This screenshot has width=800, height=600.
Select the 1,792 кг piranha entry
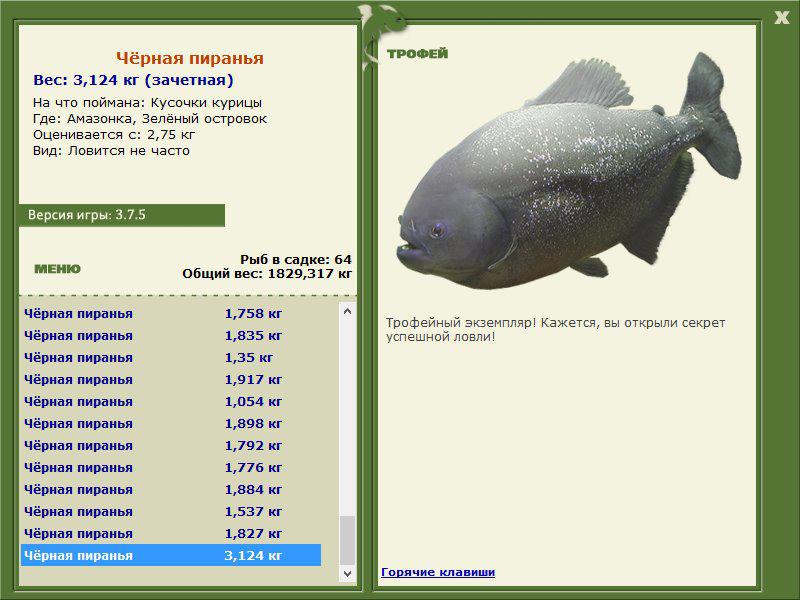click(170, 445)
